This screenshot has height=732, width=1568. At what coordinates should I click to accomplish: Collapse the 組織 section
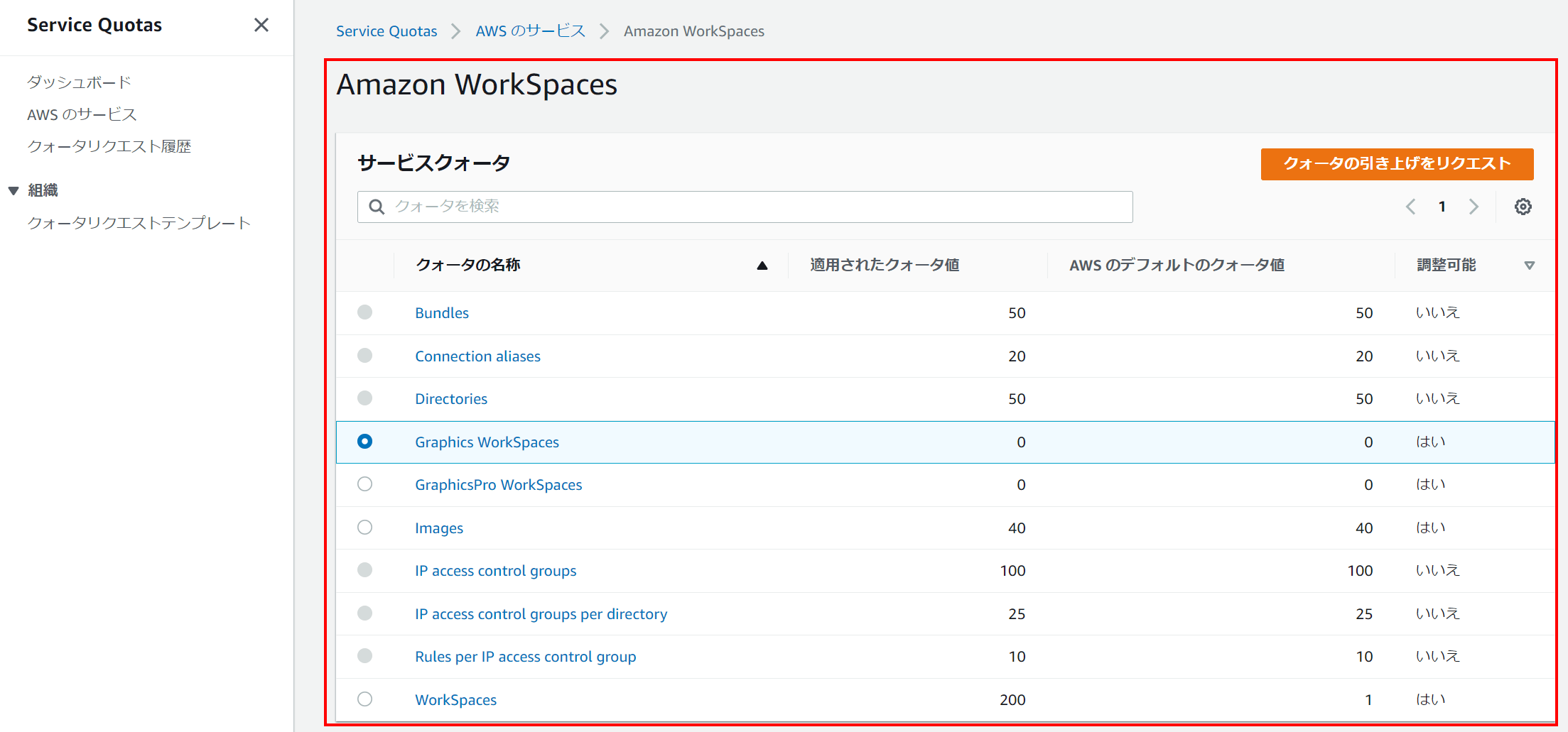pos(12,190)
